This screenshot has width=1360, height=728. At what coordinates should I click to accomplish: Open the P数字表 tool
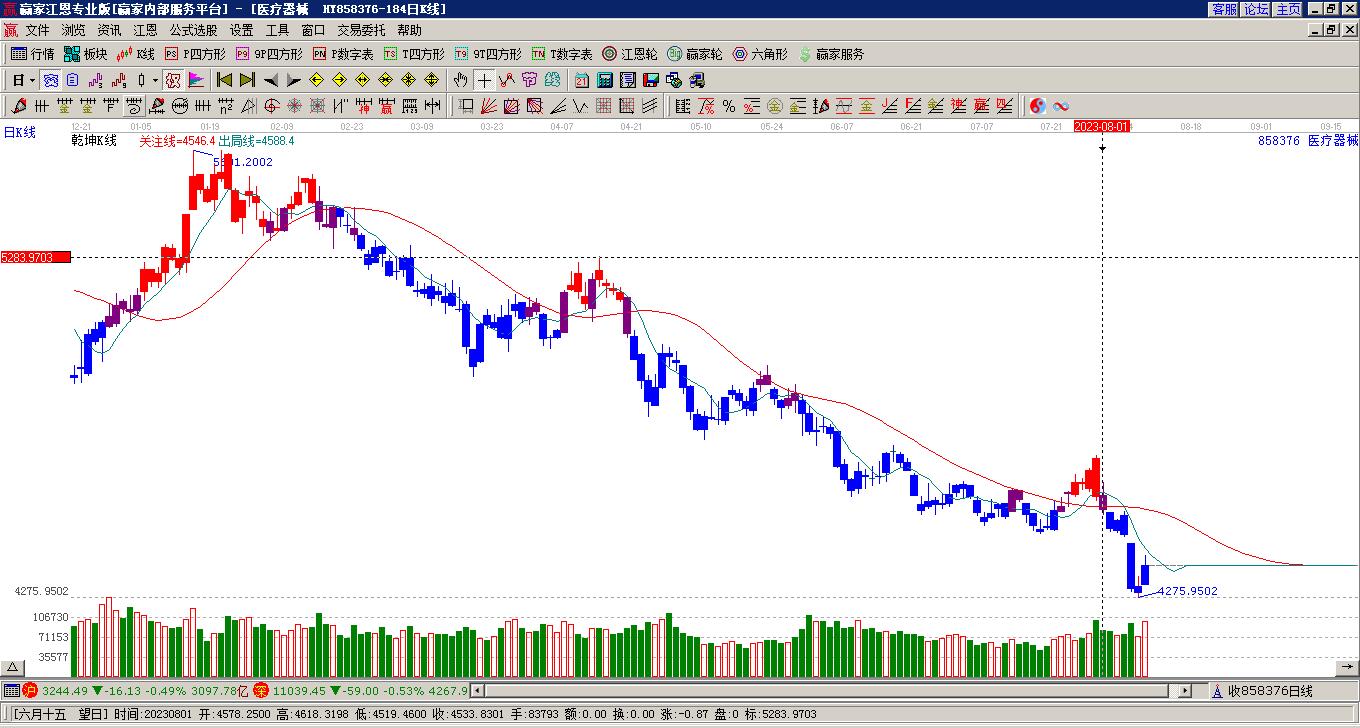pos(344,54)
